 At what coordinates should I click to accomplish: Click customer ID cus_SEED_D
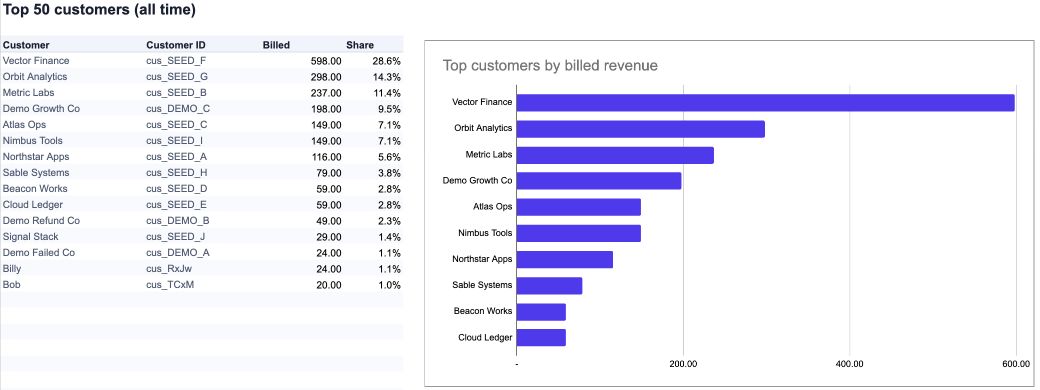pos(177,188)
